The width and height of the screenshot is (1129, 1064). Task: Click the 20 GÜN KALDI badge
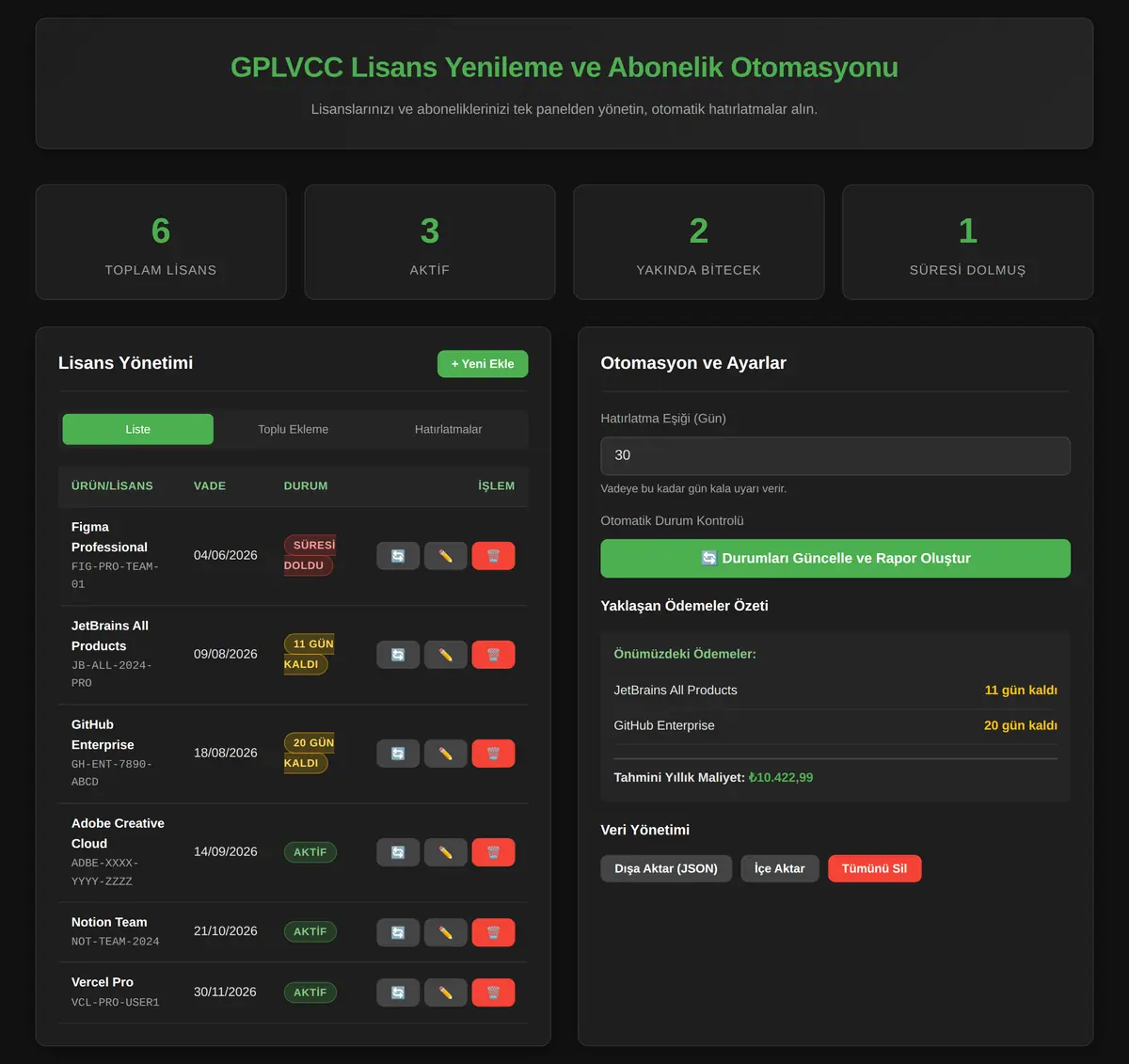(x=310, y=753)
